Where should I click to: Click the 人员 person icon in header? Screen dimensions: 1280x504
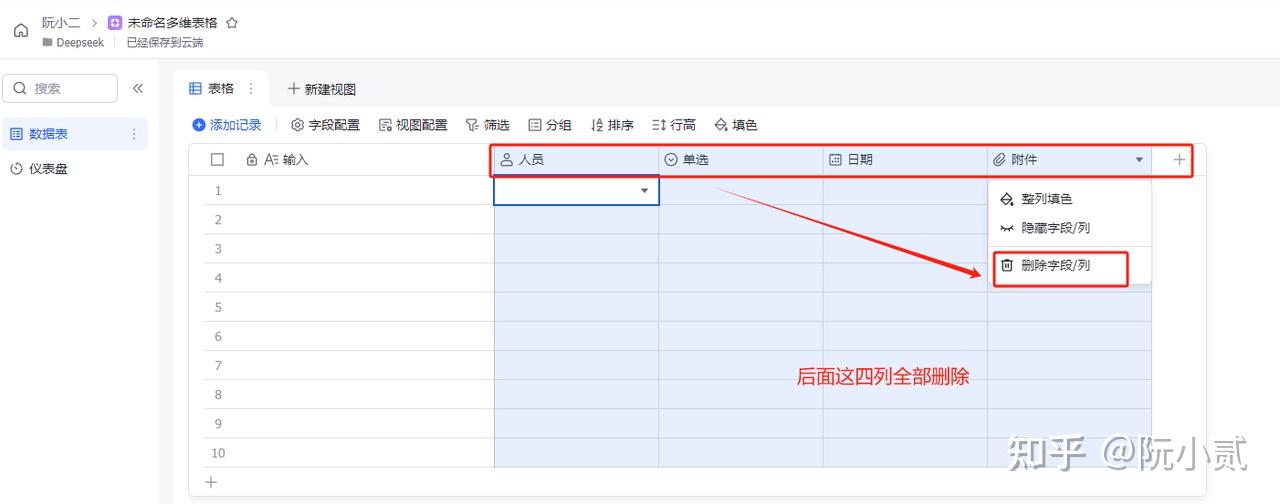tap(507, 160)
